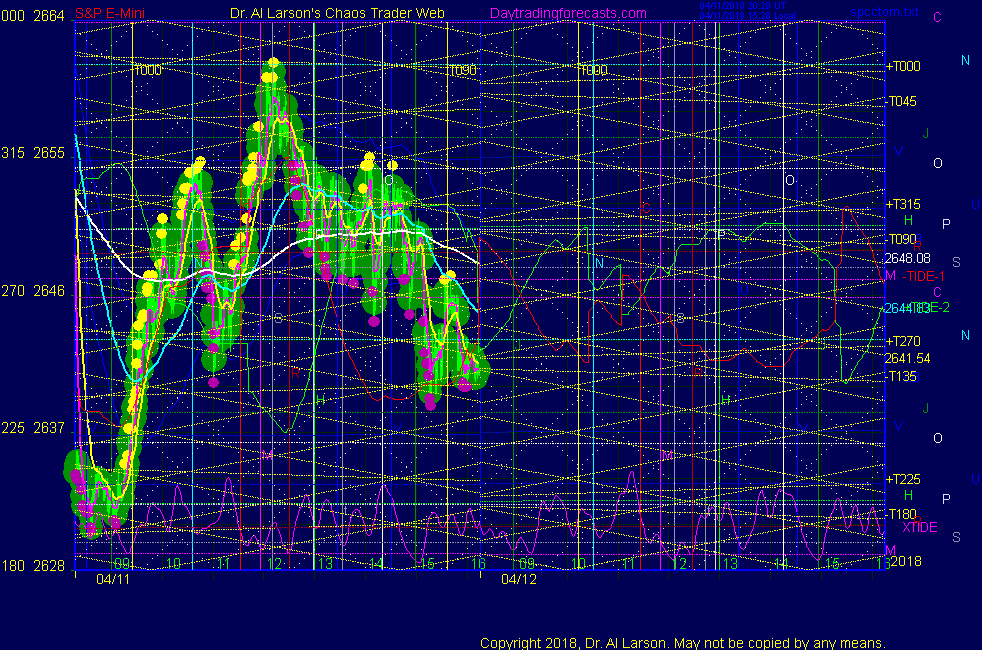Click the "T090" marker inside the chart
Viewport: 982px width, 650px height.
click(463, 71)
